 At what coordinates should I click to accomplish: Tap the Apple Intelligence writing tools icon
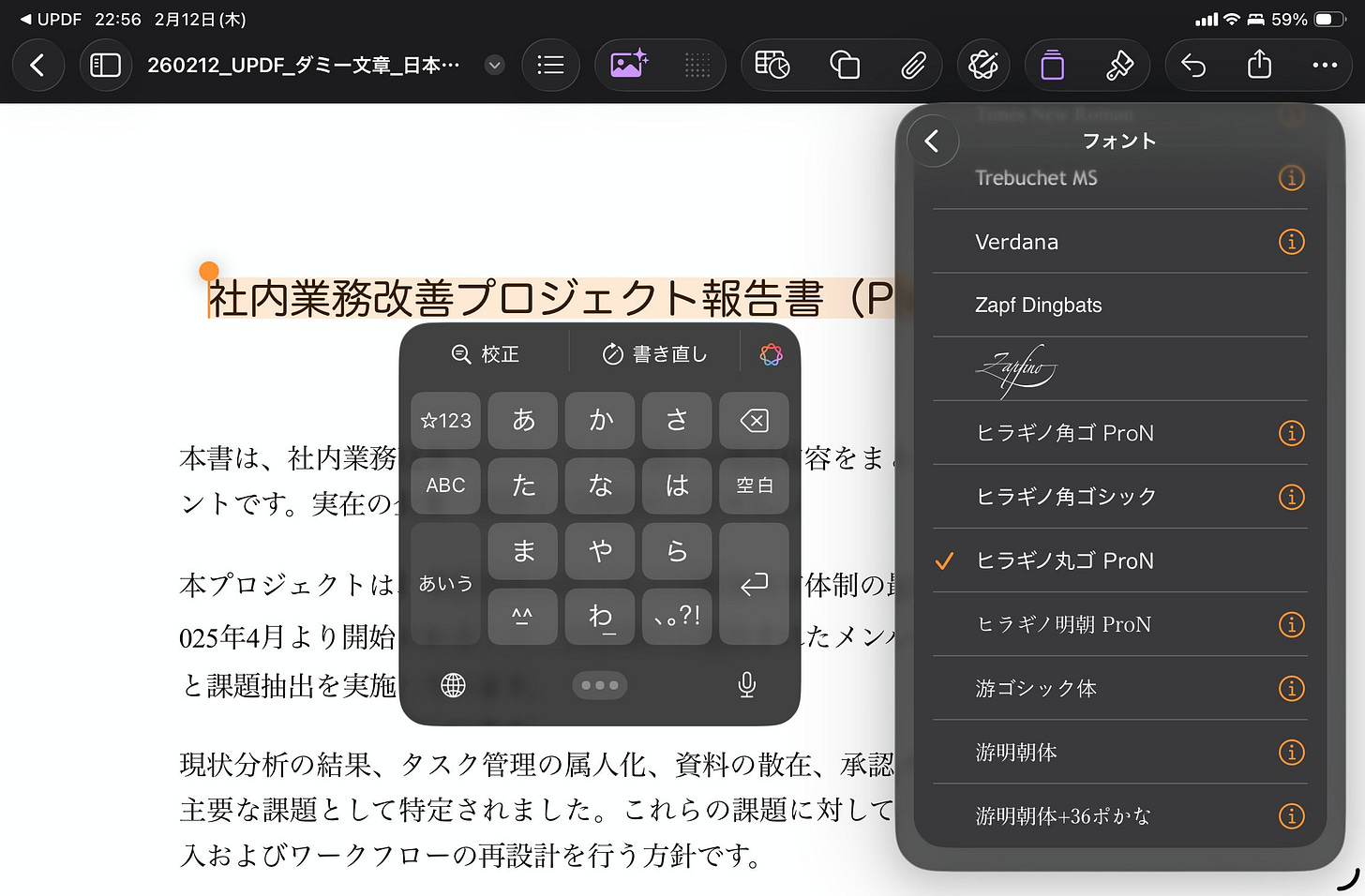(982, 65)
